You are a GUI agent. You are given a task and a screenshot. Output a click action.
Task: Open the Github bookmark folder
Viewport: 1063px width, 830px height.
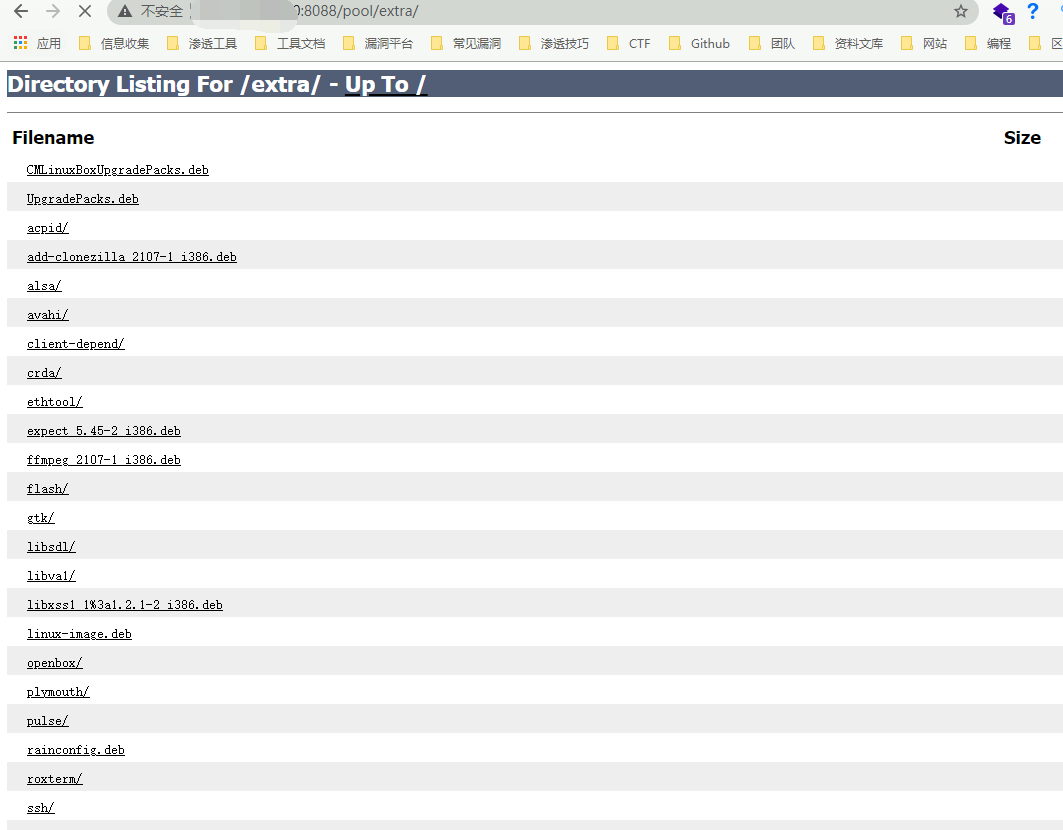(699, 43)
